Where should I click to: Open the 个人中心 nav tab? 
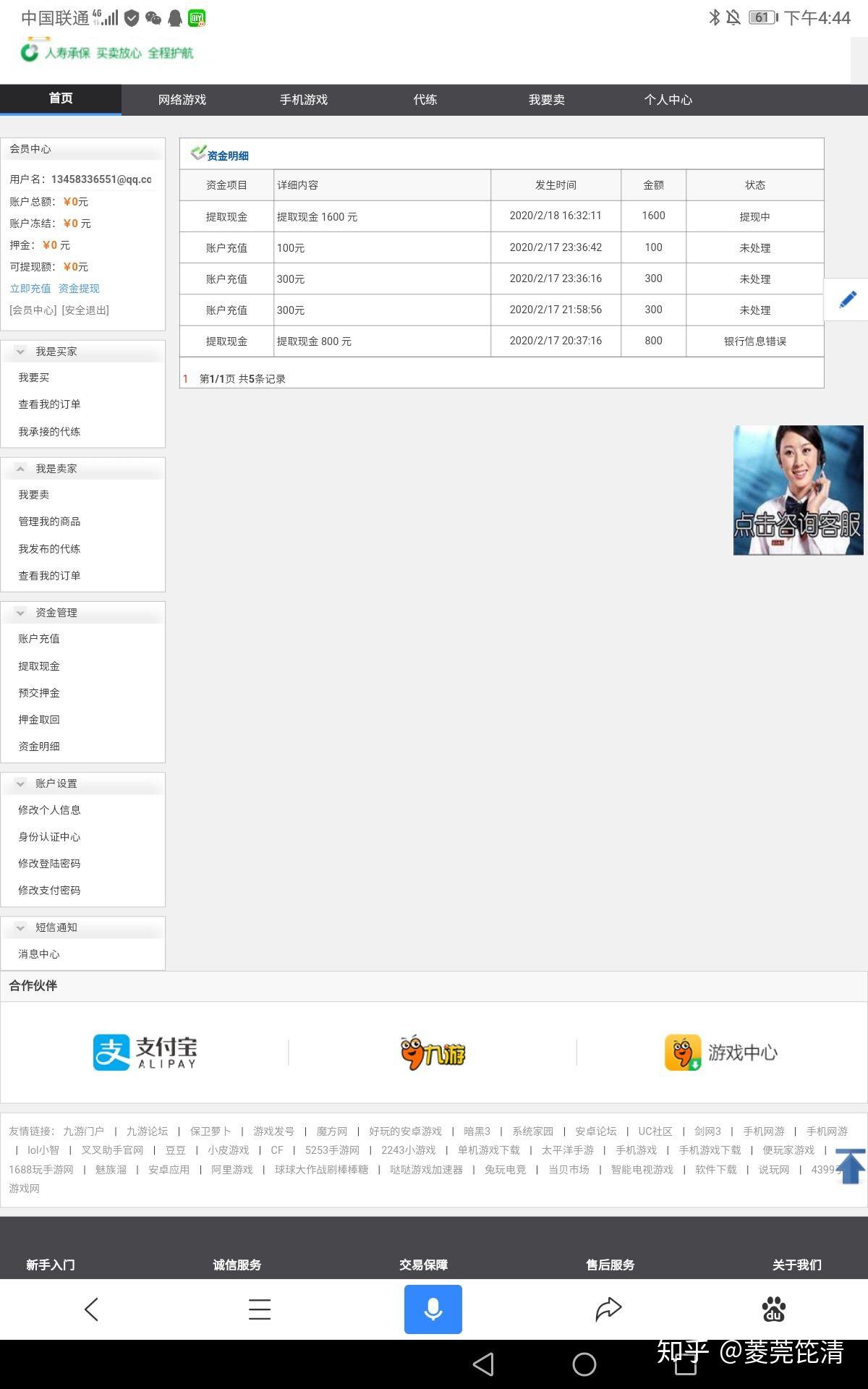point(668,100)
